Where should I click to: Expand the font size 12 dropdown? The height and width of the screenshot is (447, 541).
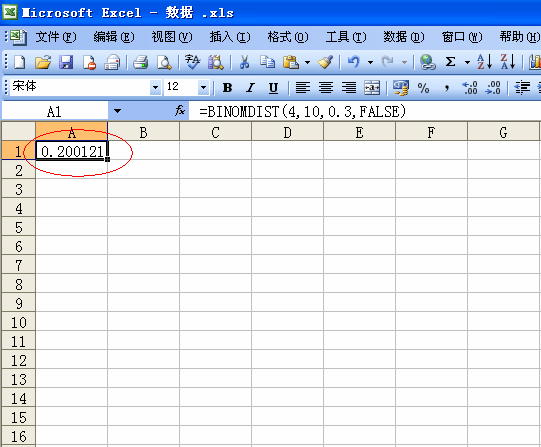[204, 88]
